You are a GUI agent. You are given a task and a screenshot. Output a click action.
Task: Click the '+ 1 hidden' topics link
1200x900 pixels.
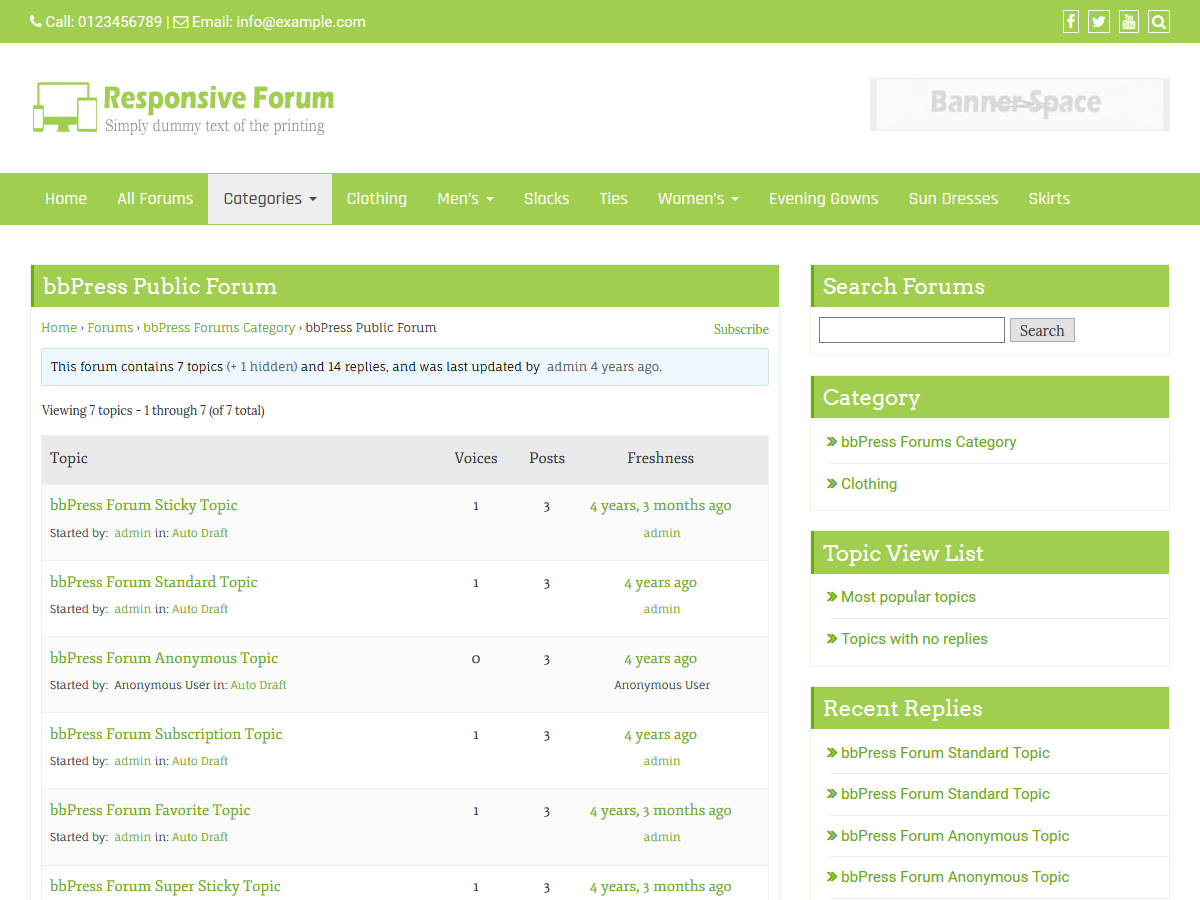click(262, 367)
